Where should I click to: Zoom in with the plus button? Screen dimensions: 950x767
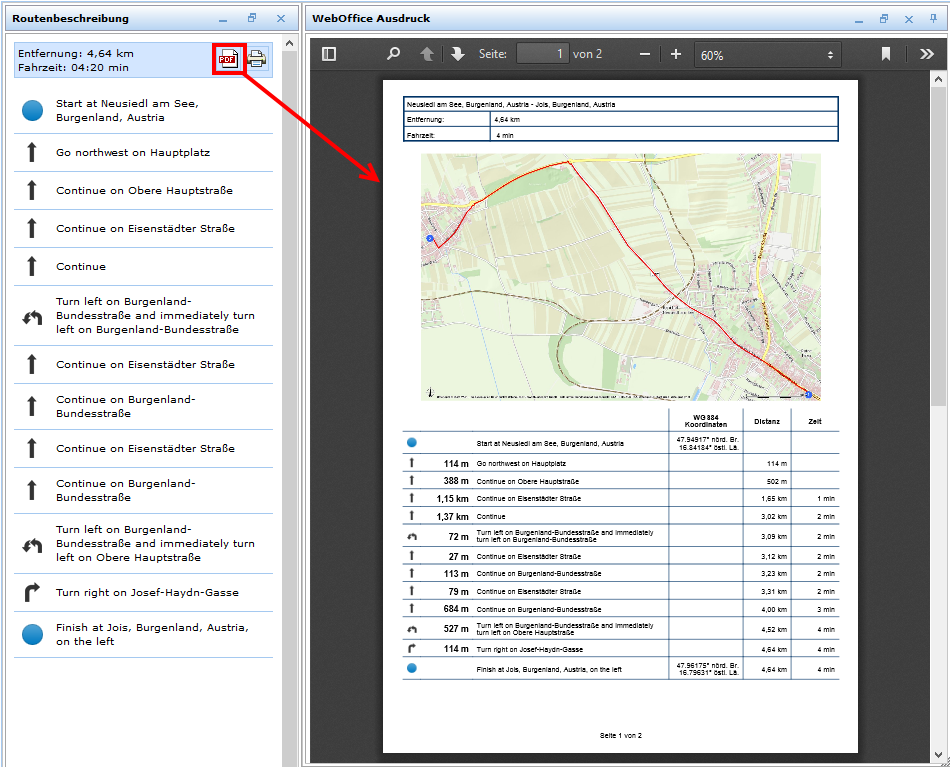tap(676, 54)
